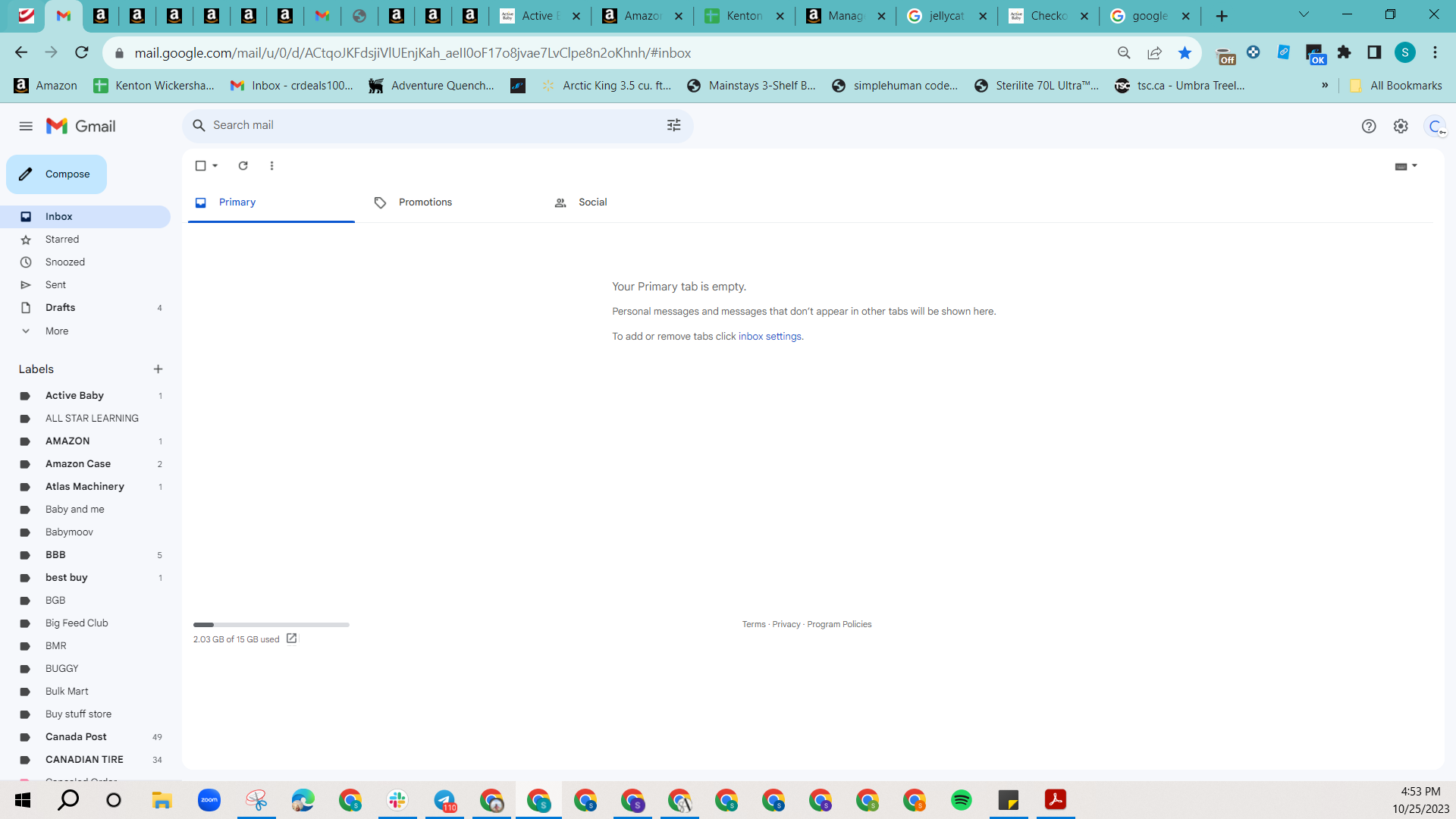
Task: Open the Active Baby label
Action: tap(85, 396)
